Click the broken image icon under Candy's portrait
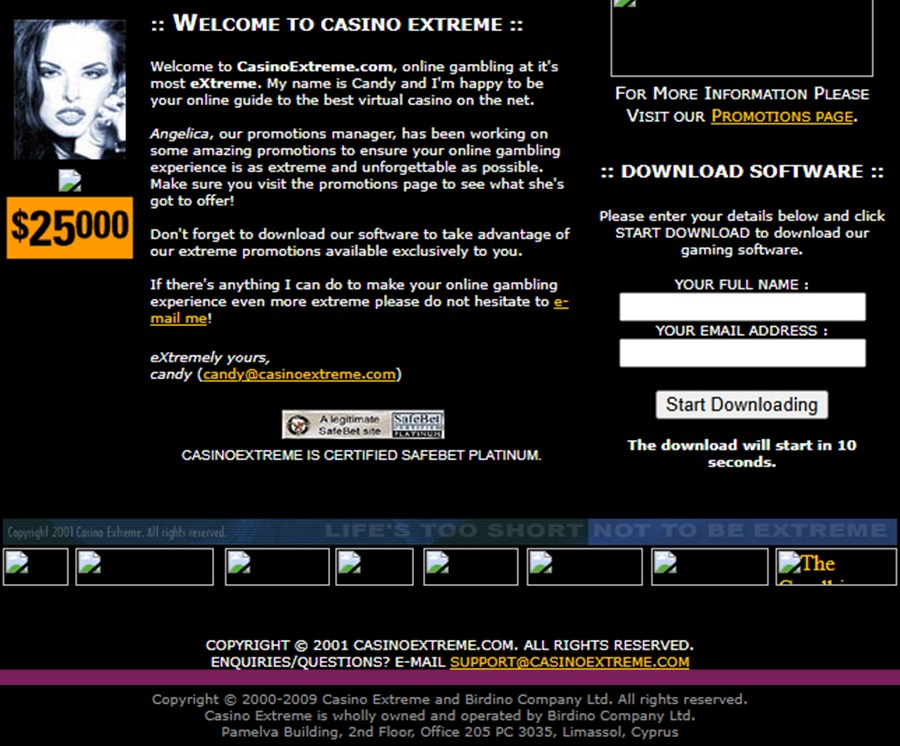This screenshot has width=900, height=746. [70, 181]
